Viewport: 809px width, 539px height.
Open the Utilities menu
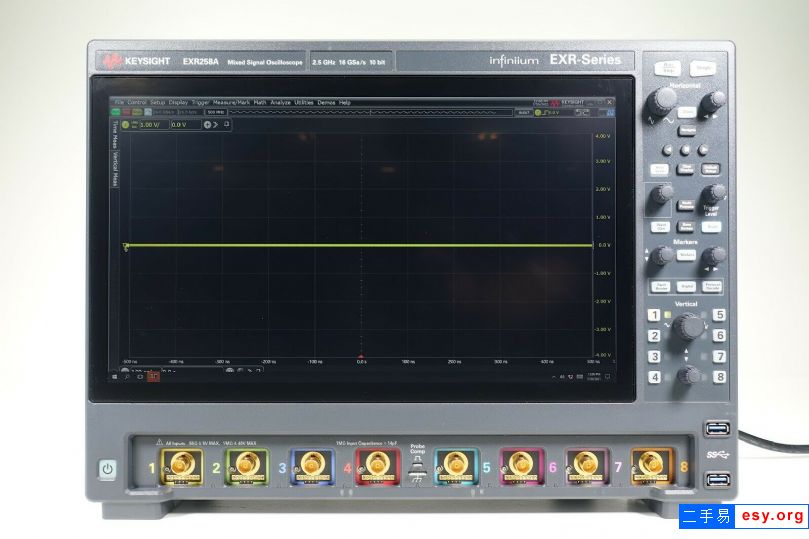pos(304,102)
